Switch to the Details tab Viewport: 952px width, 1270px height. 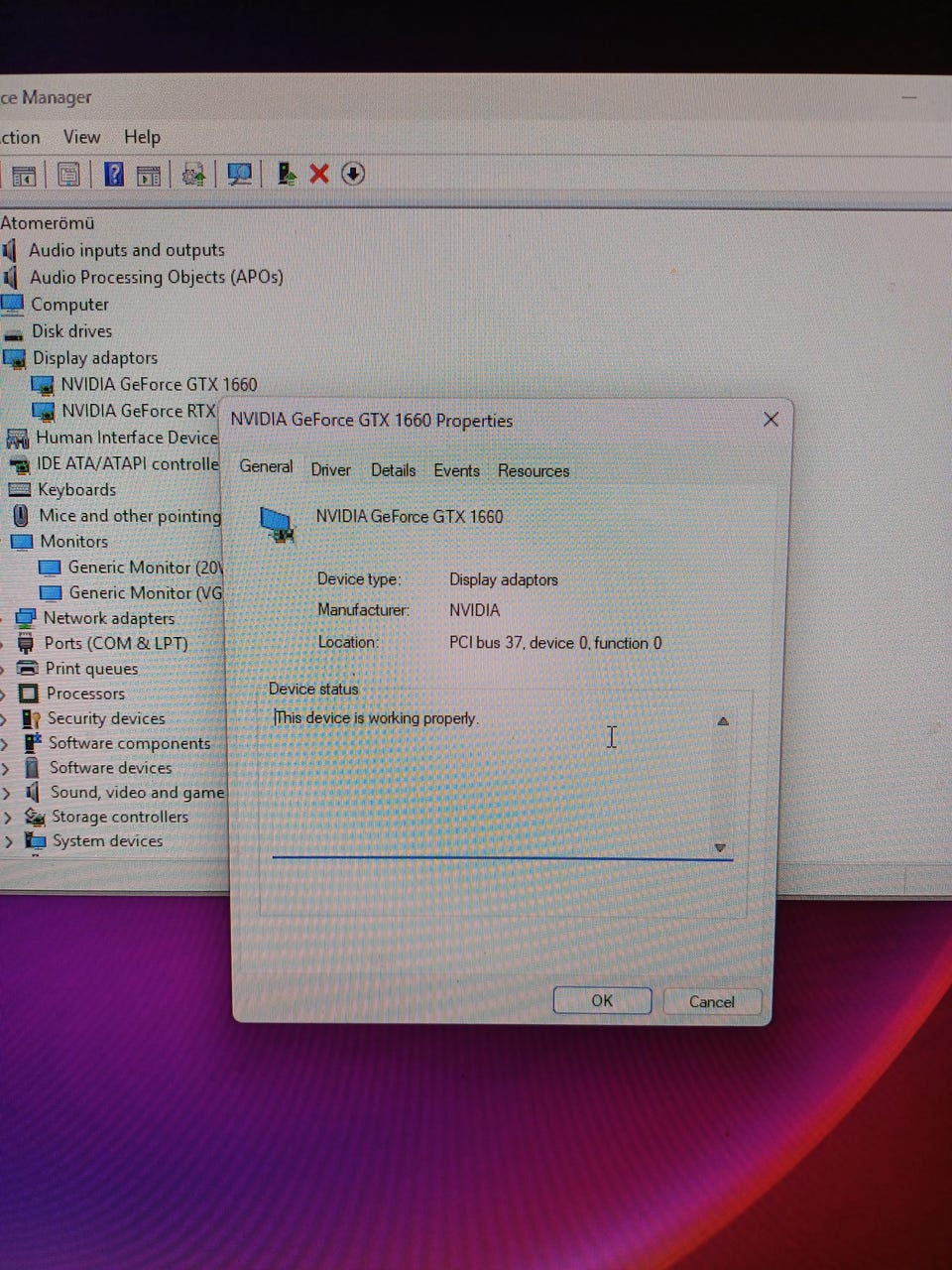[x=393, y=470]
